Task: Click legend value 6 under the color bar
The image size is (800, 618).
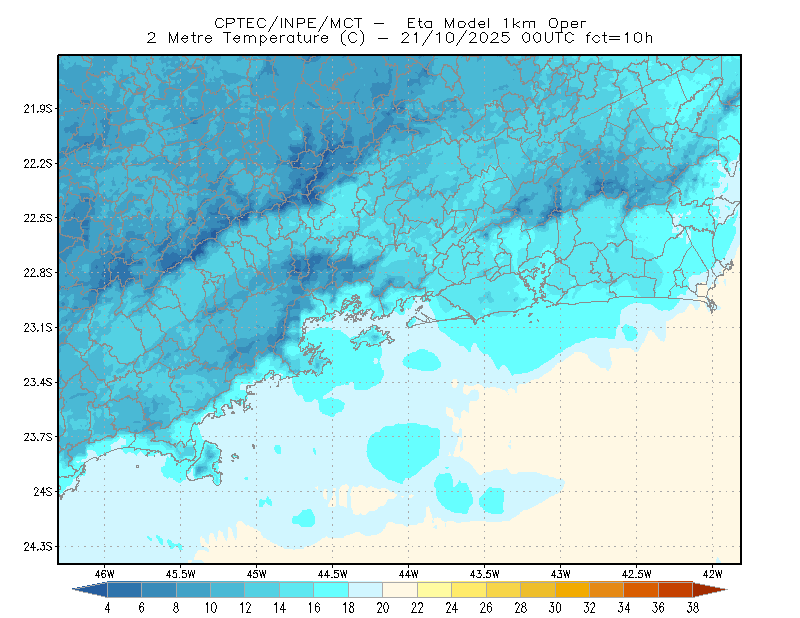Action: tap(141, 608)
